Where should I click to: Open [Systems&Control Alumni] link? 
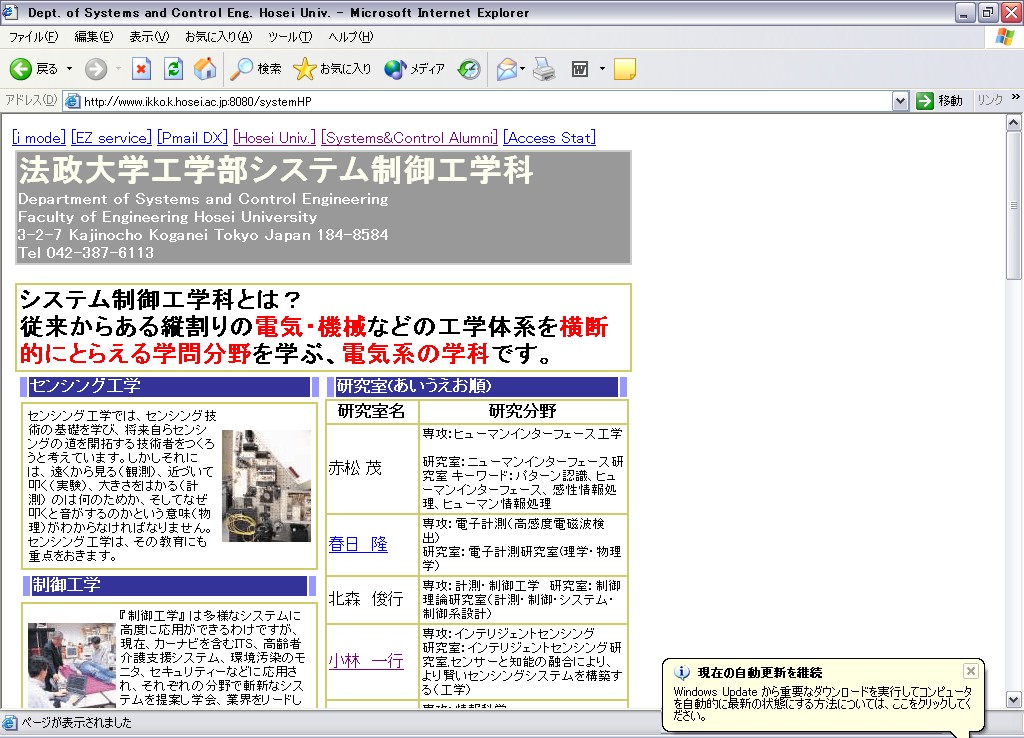pyautogui.click(x=409, y=138)
